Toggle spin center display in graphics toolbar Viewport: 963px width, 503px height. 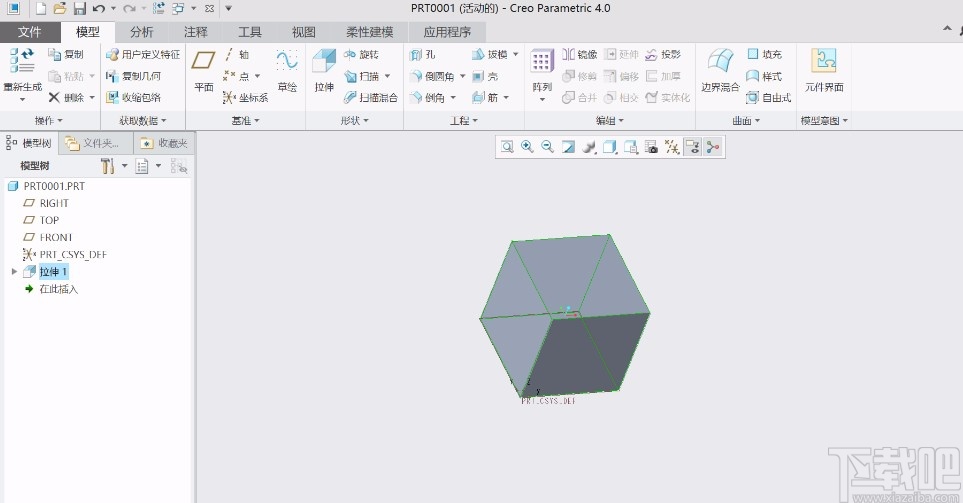click(x=713, y=147)
